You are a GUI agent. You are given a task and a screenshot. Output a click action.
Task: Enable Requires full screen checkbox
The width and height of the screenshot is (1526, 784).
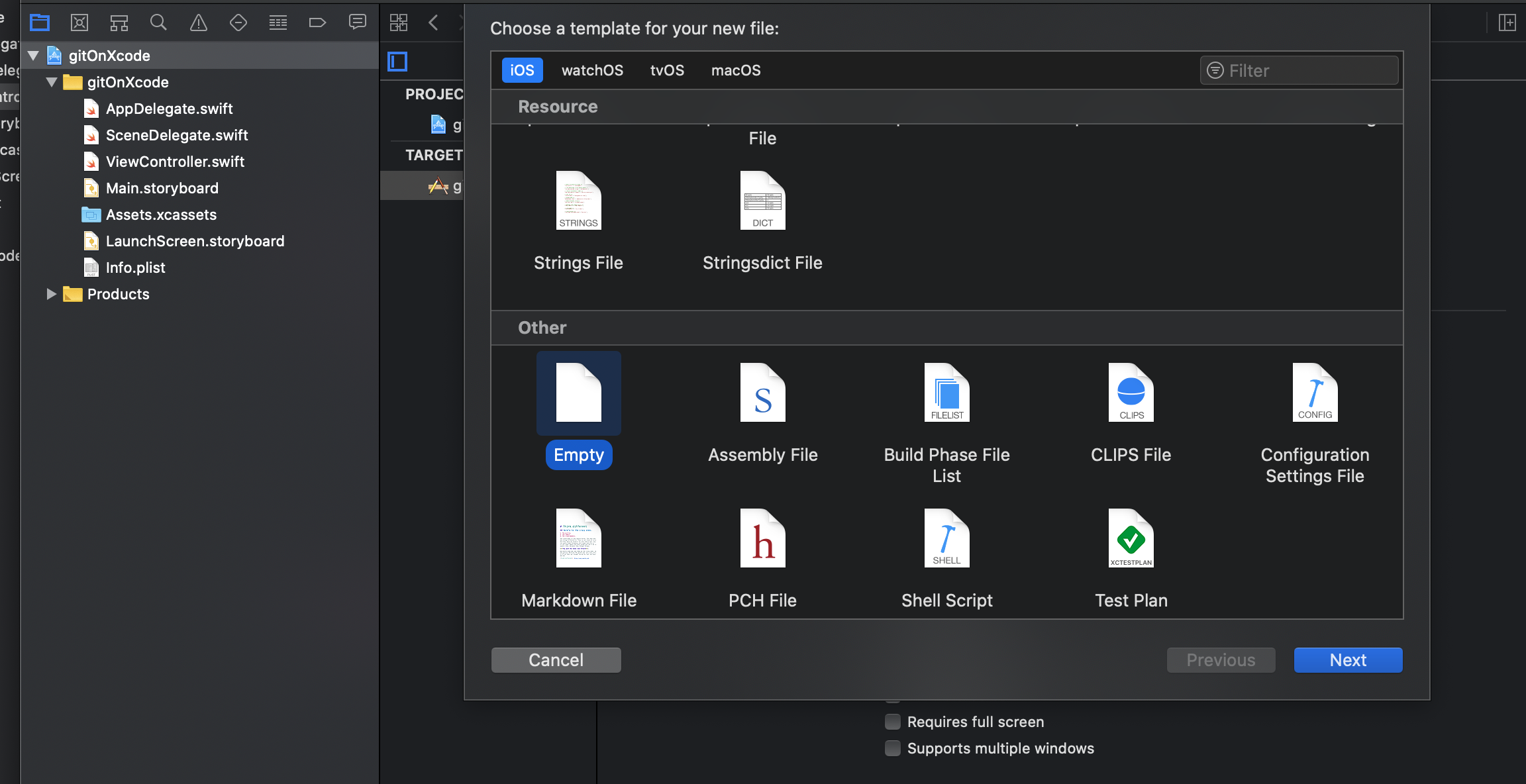(893, 722)
